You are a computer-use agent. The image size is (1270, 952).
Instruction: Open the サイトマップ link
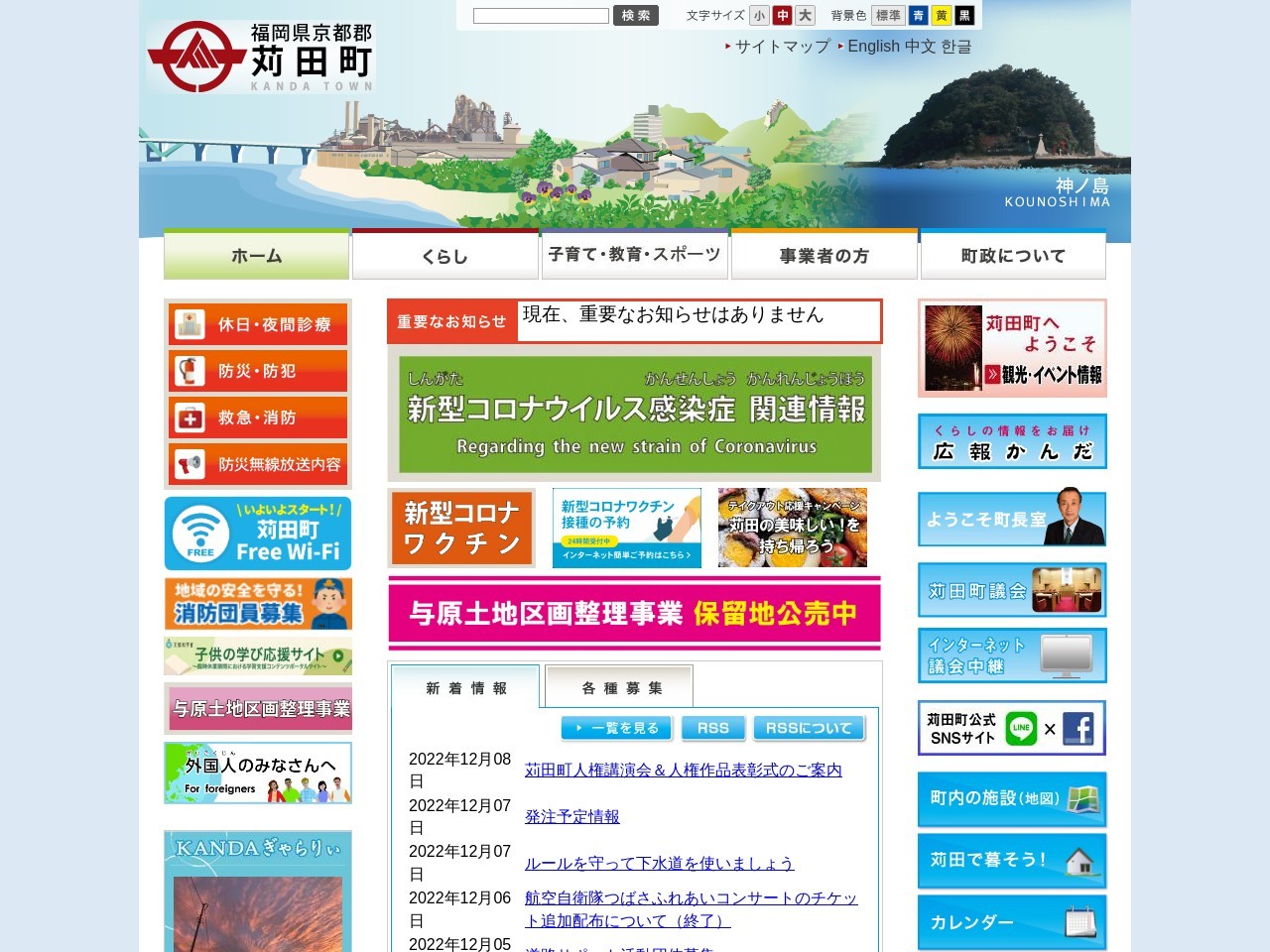[782, 47]
